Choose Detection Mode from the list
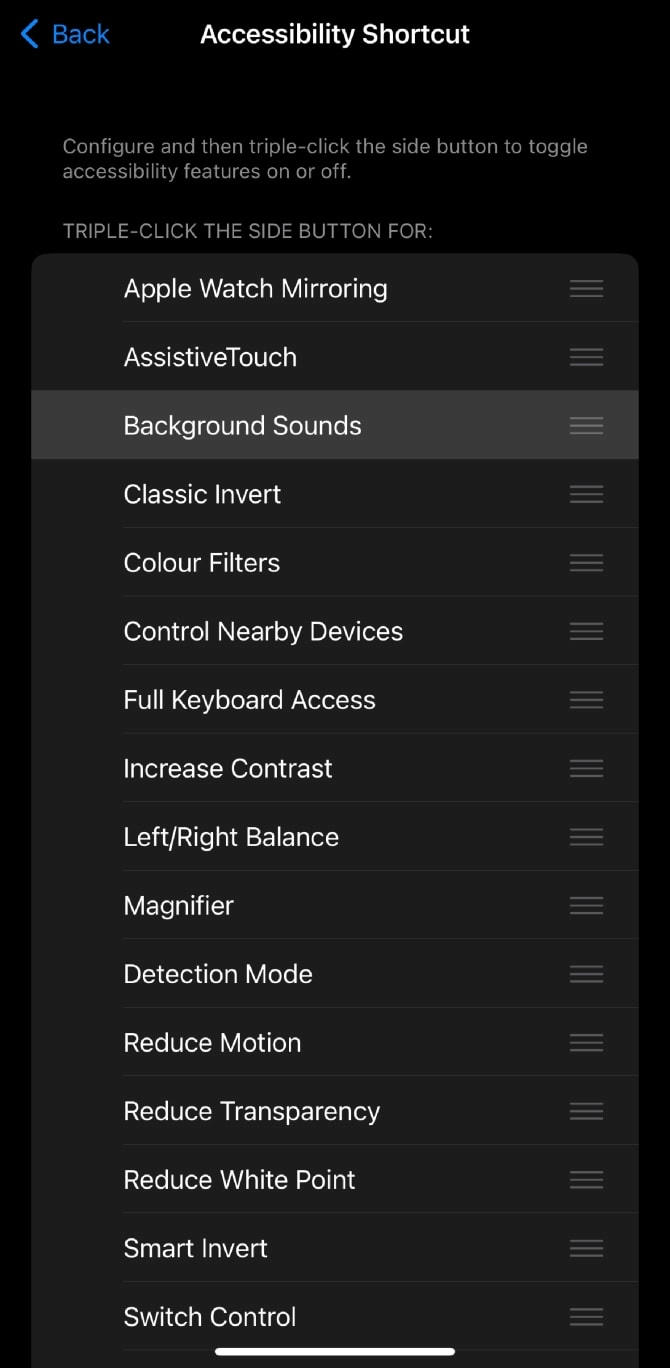Viewport: 670px width, 1368px height. click(x=218, y=974)
